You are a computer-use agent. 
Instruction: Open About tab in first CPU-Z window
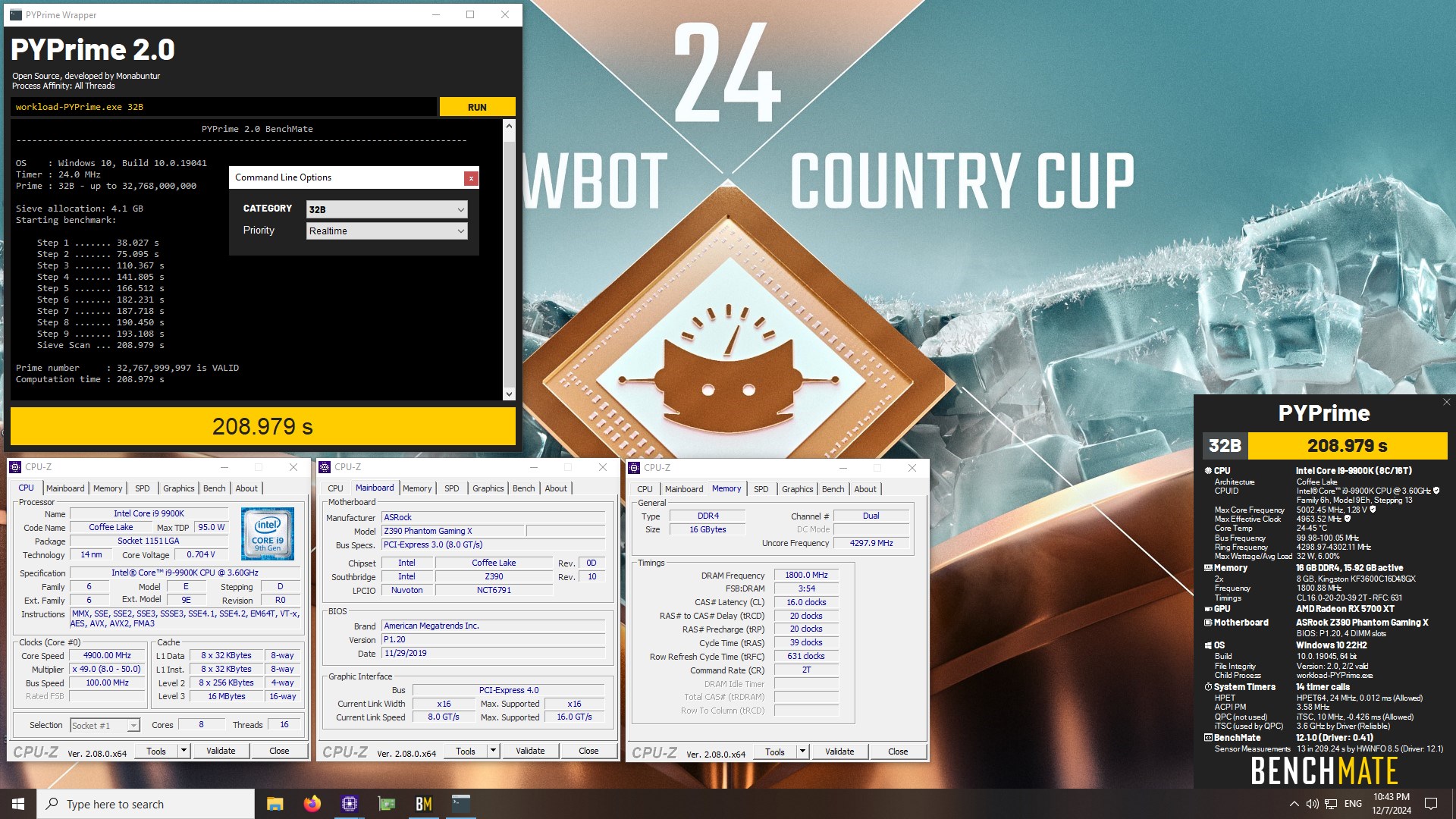[x=246, y=488]
